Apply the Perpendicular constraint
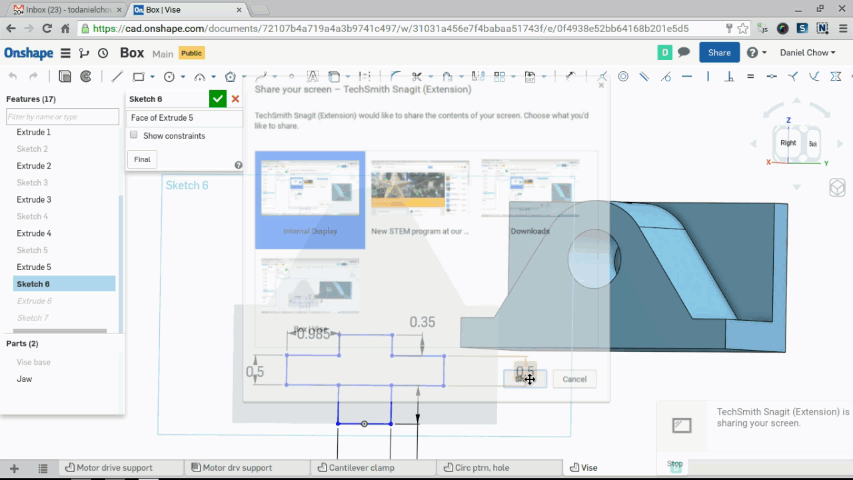Screen dimensions: 853x480 [730, 77]
